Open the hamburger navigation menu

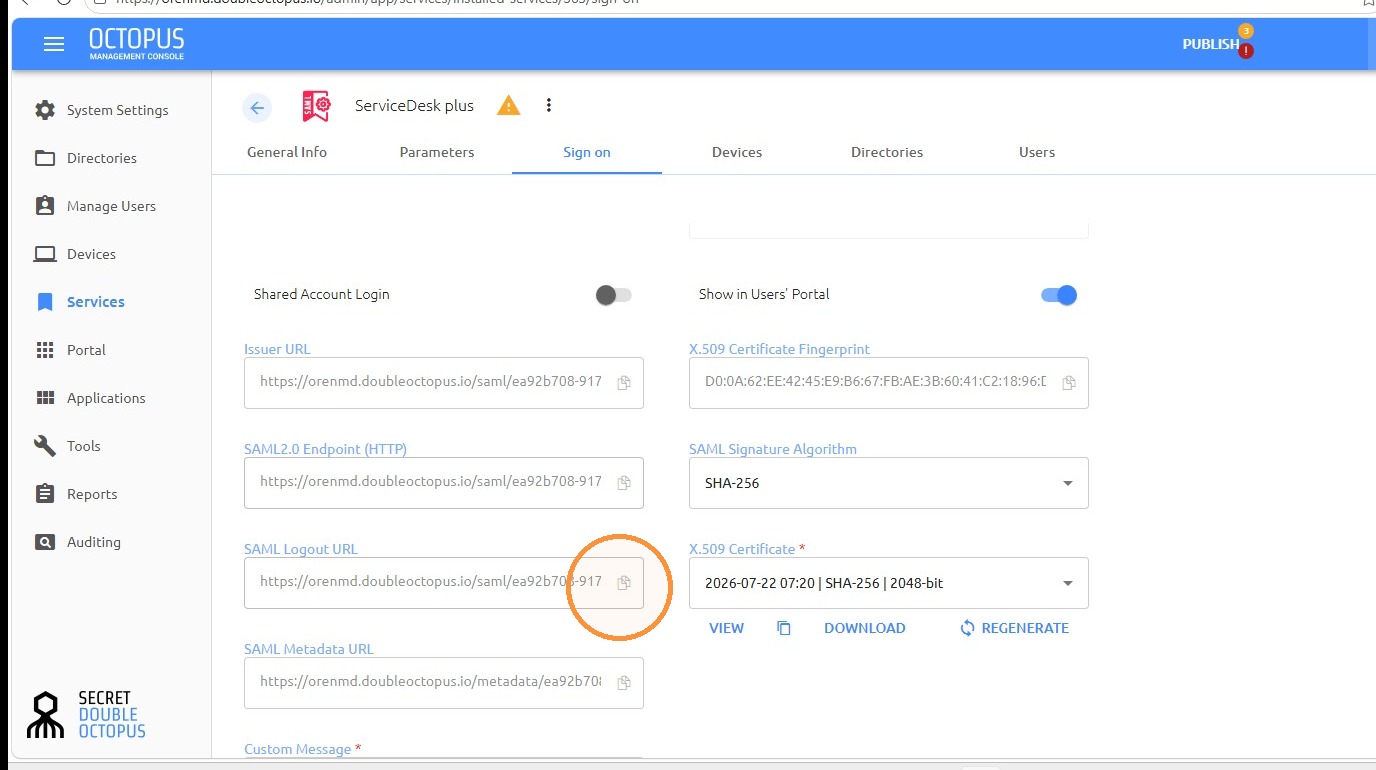(x=54, y=44)
